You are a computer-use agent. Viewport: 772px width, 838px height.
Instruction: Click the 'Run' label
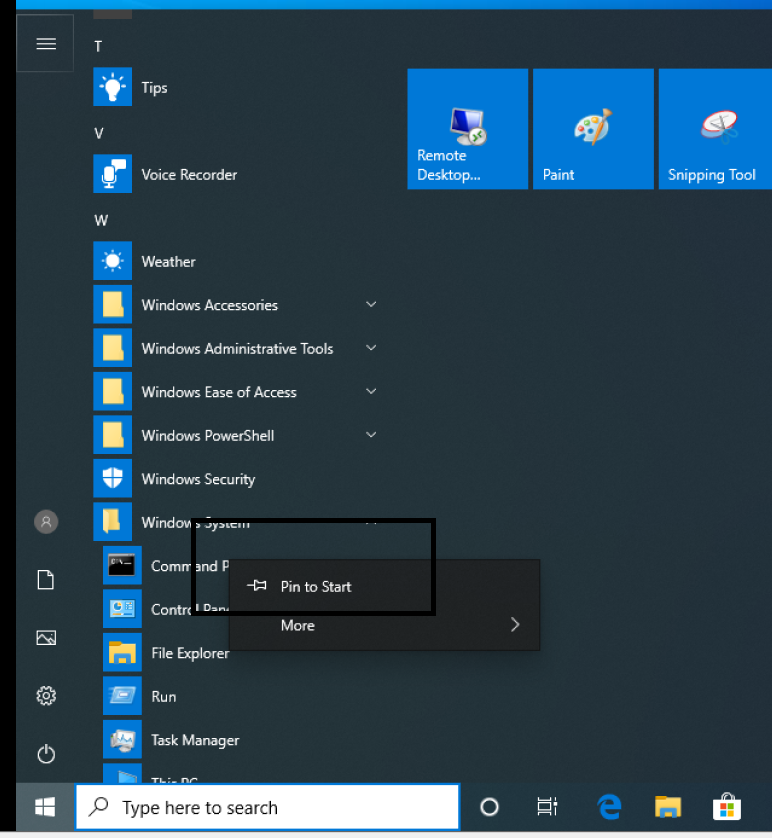(163, 697)
